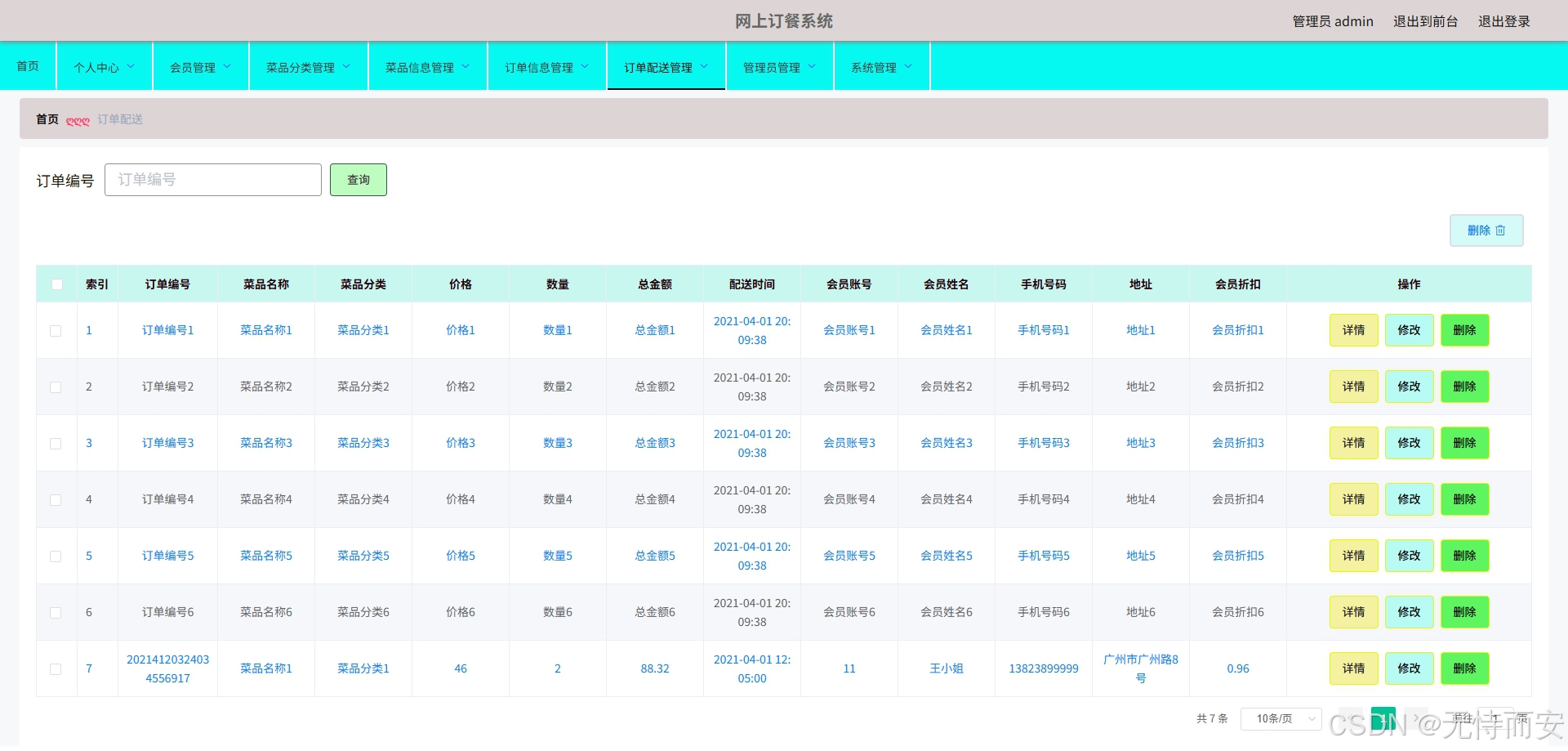This screenshot has height=751, width=1568.
Task: Open the 10条/页 page size dropdown
Action: click(x=1281, y=719)
